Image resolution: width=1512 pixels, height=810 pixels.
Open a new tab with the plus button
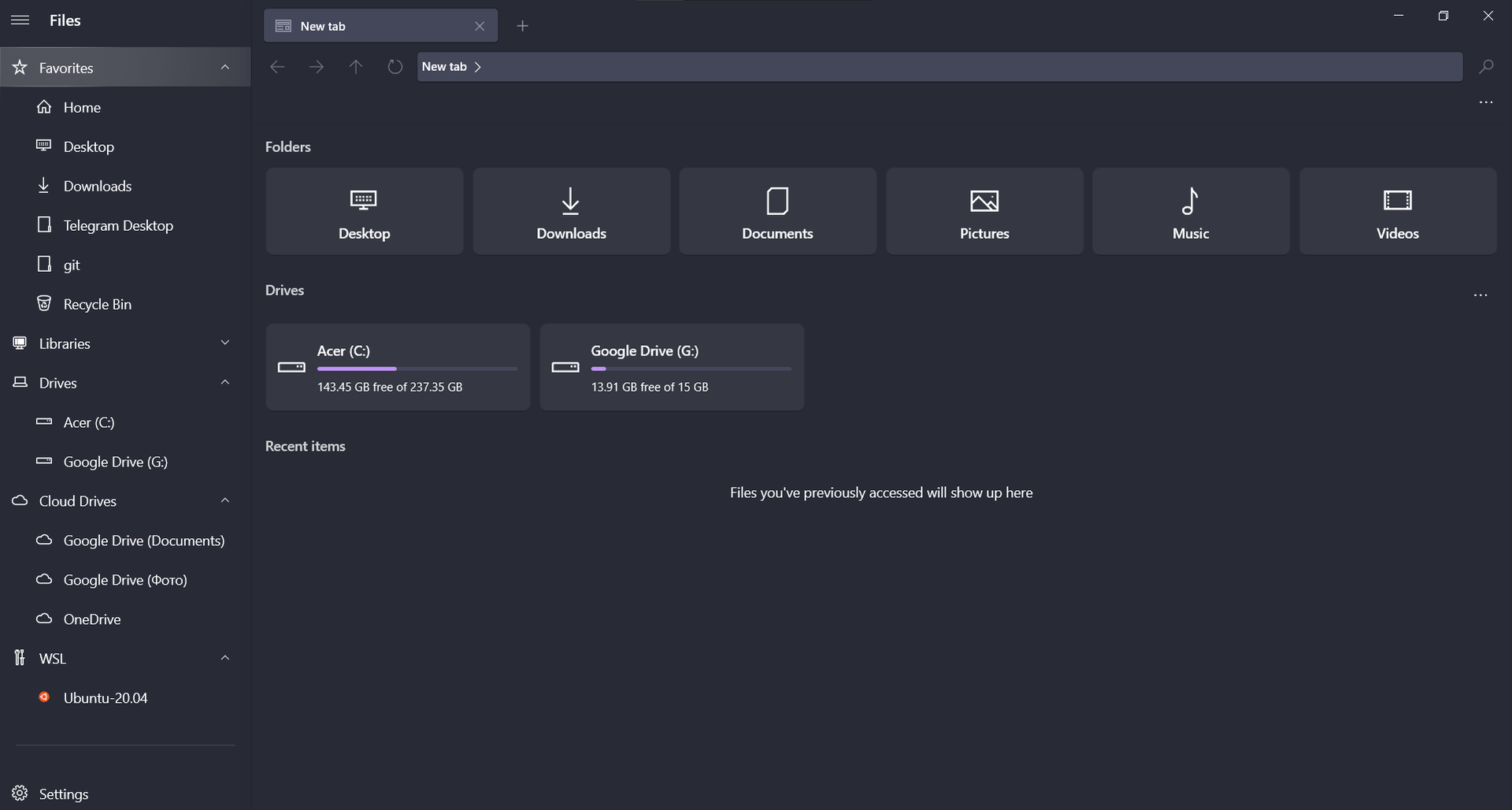point(522,25)
